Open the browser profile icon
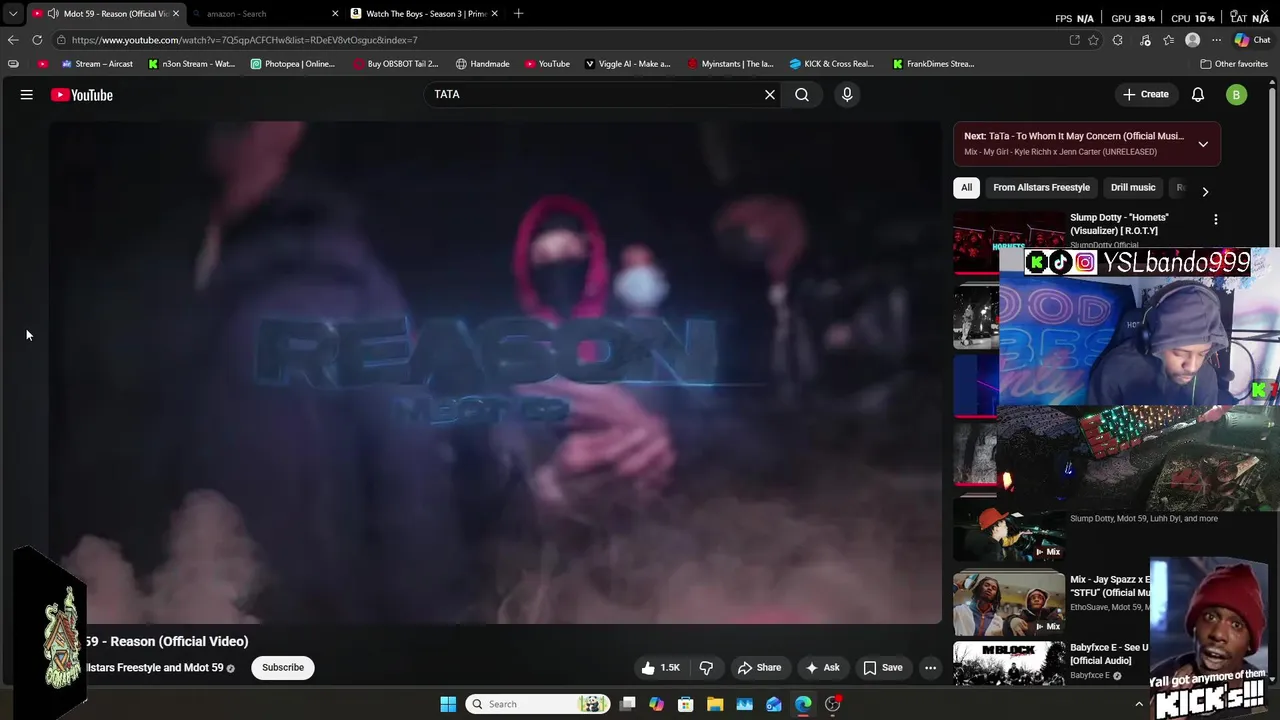1280x720 pixels. tap(1192, 40)
